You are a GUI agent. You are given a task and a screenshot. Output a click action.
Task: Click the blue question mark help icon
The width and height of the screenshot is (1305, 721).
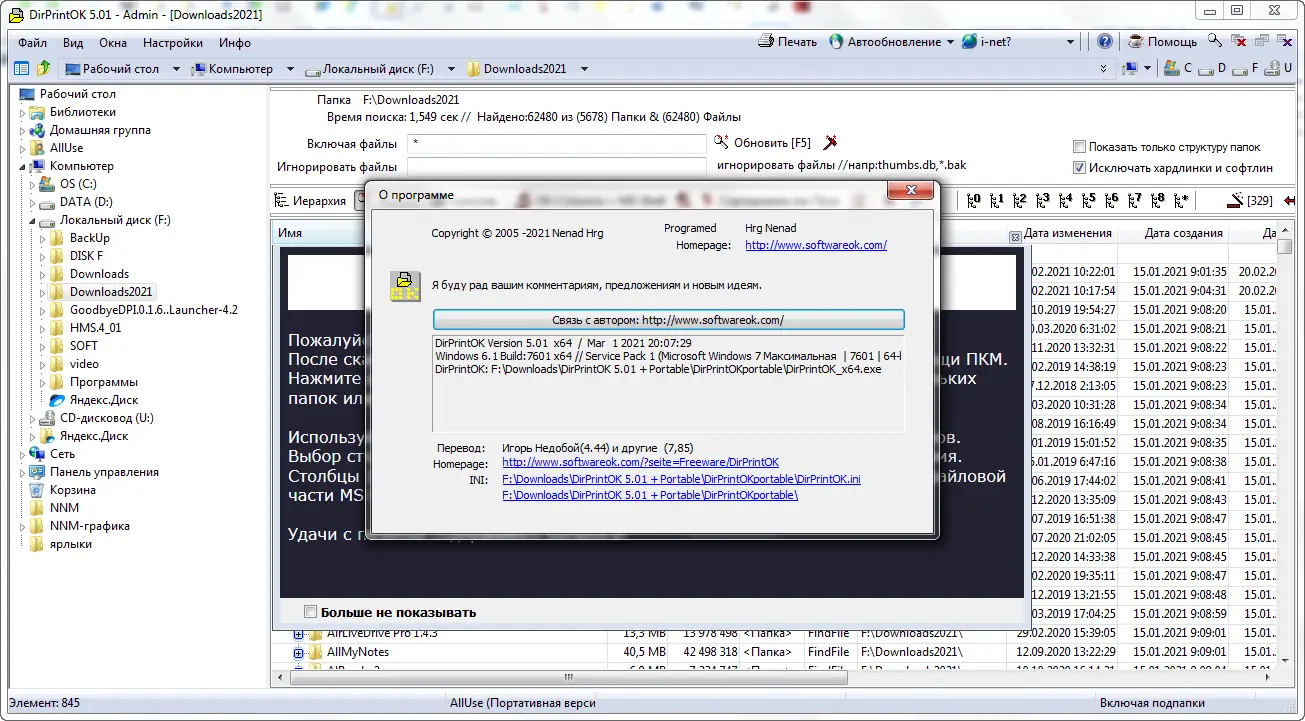[1105, 42]
